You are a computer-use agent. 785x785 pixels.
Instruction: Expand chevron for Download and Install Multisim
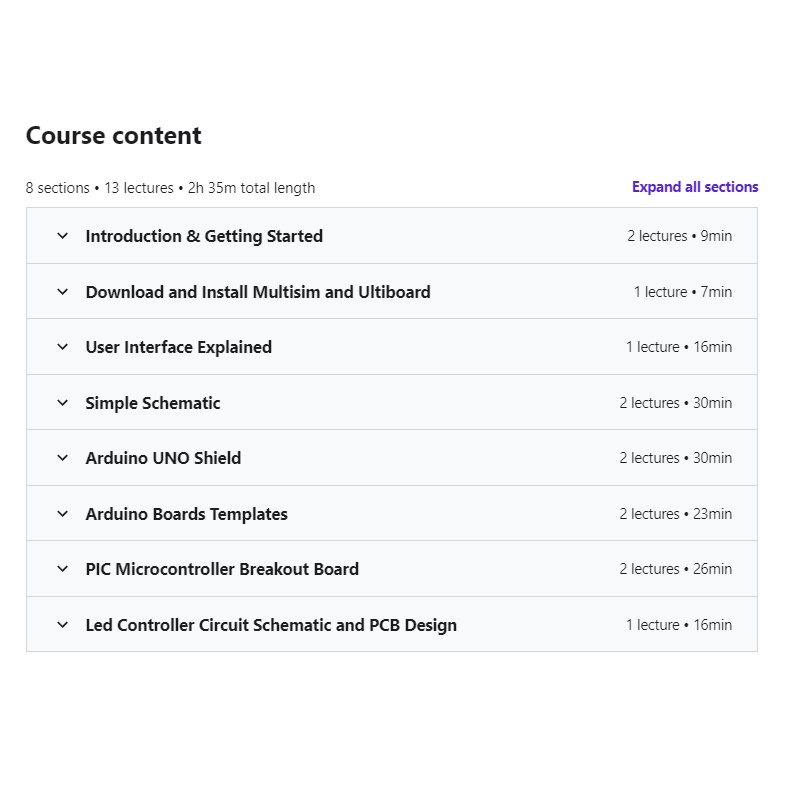(63, 292)
